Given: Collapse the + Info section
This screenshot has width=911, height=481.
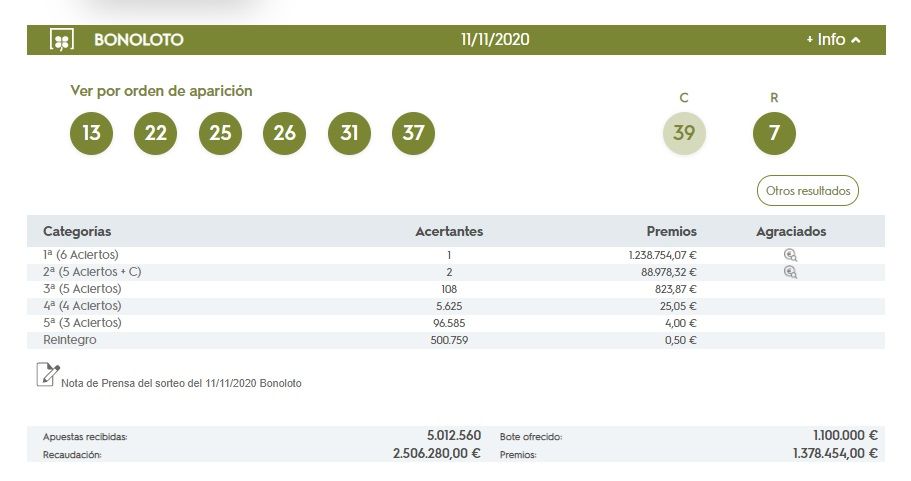Looking at the screenshot, I should 833,40.
